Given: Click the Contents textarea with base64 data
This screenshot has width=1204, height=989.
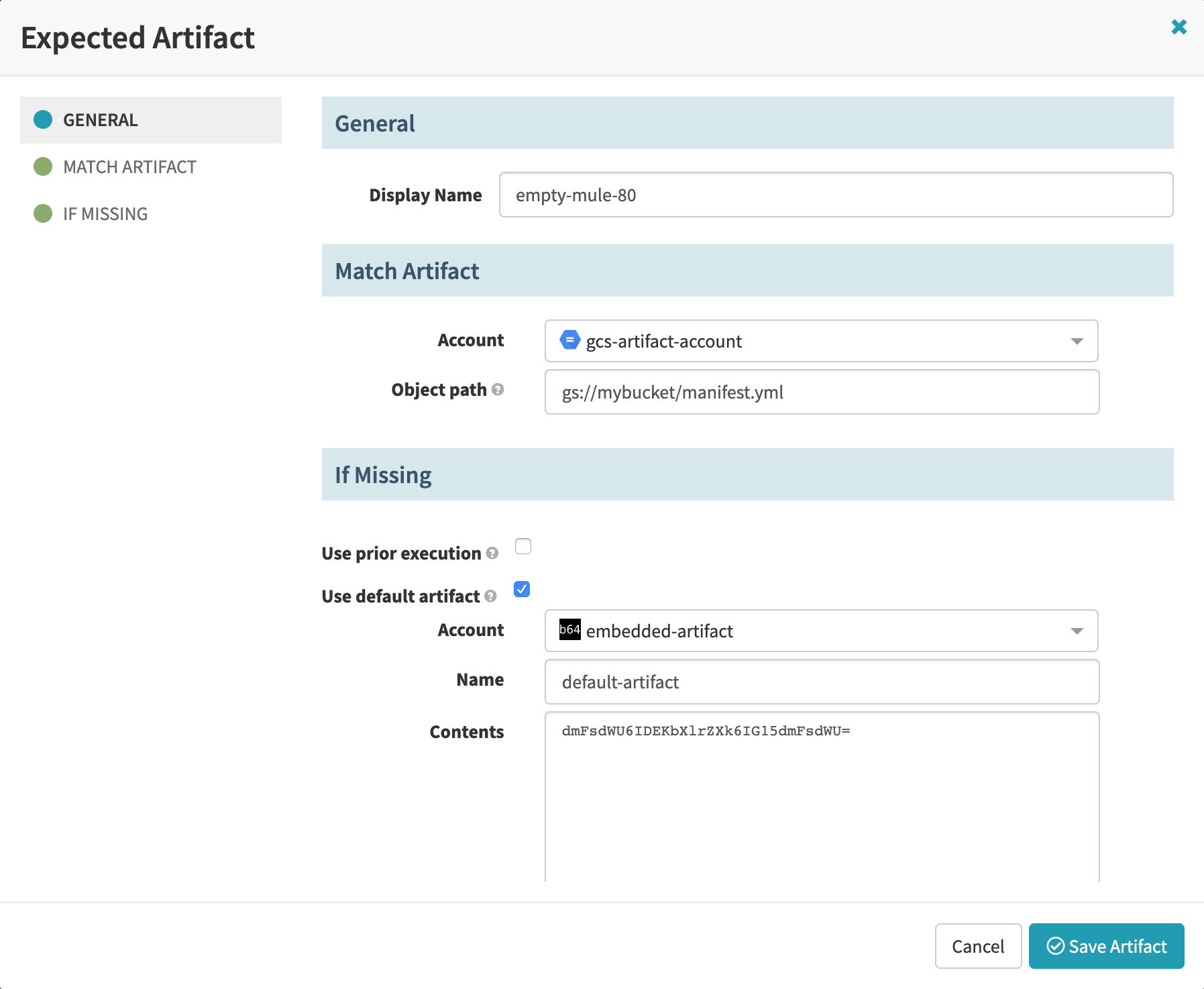Looking at the screenshot, I should [822, 792].
